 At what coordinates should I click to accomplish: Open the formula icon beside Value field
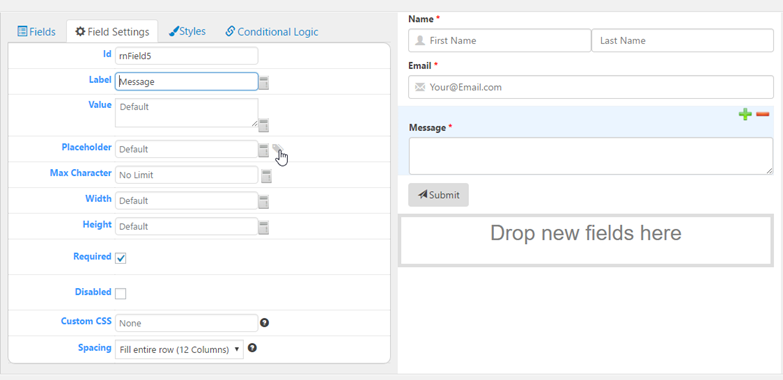264,125
